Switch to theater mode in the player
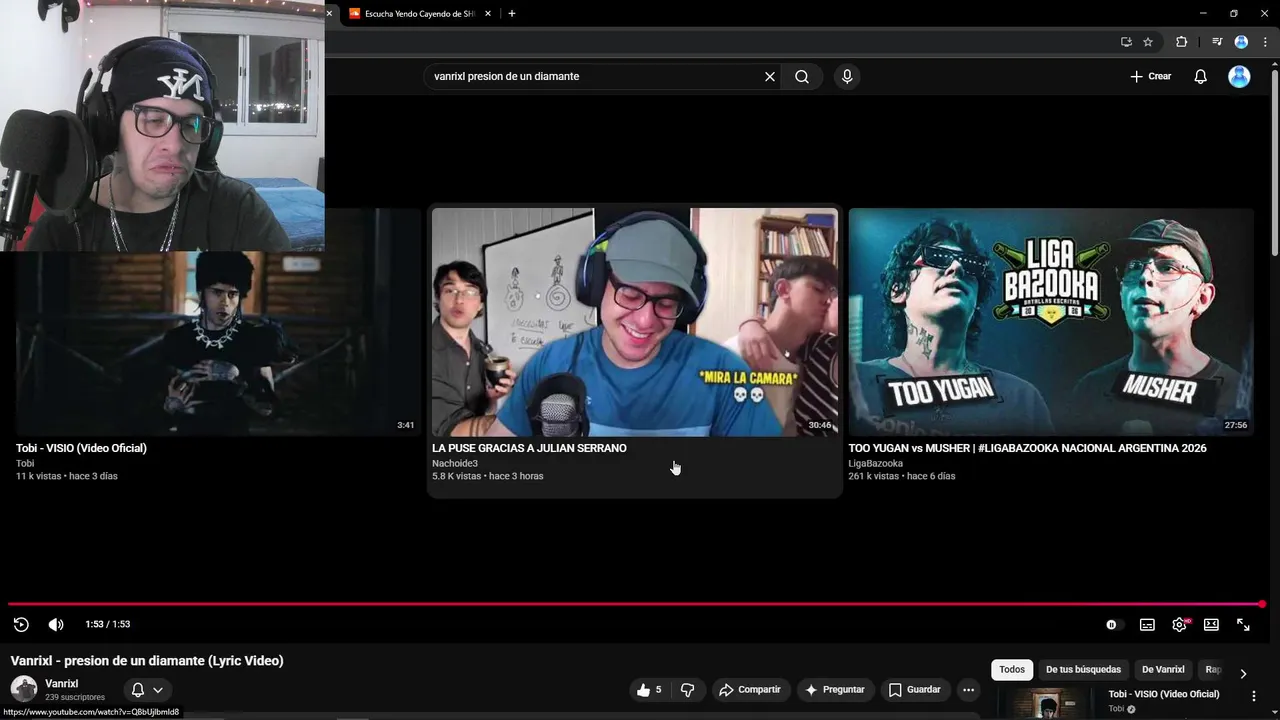This screenshot has height=720, width=1280. click(x=1211, y=624)
